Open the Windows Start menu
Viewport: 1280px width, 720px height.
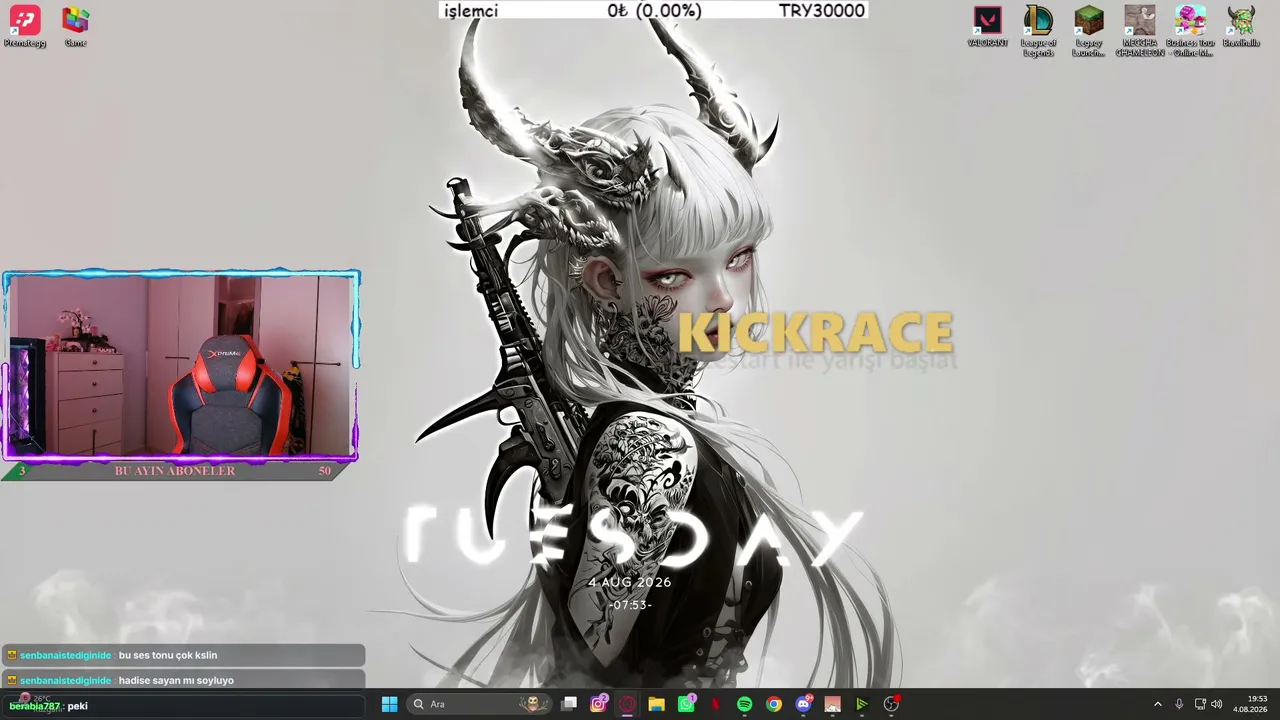[x=390, y=704]
